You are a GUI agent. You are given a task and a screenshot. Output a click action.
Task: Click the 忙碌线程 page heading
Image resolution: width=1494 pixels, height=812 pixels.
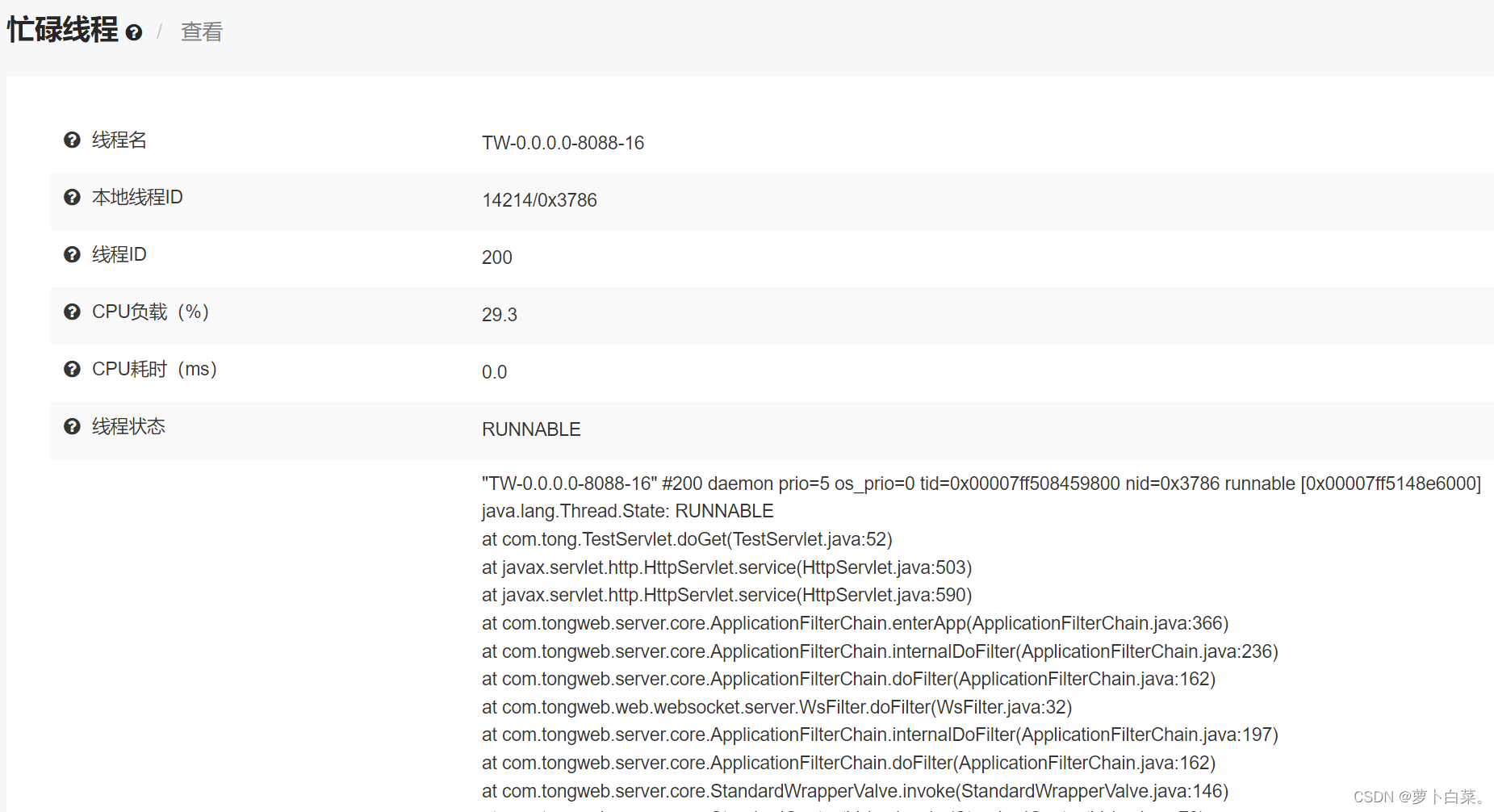(x=63, y=30)
